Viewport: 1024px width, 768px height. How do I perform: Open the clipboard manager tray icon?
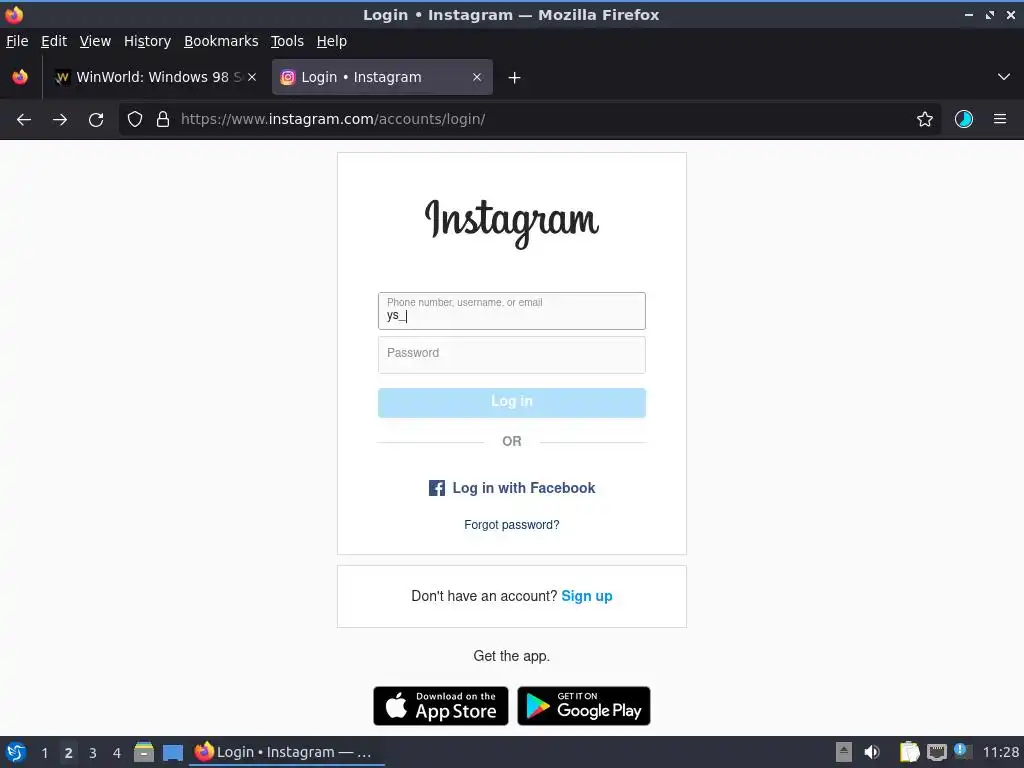[909, 752]
